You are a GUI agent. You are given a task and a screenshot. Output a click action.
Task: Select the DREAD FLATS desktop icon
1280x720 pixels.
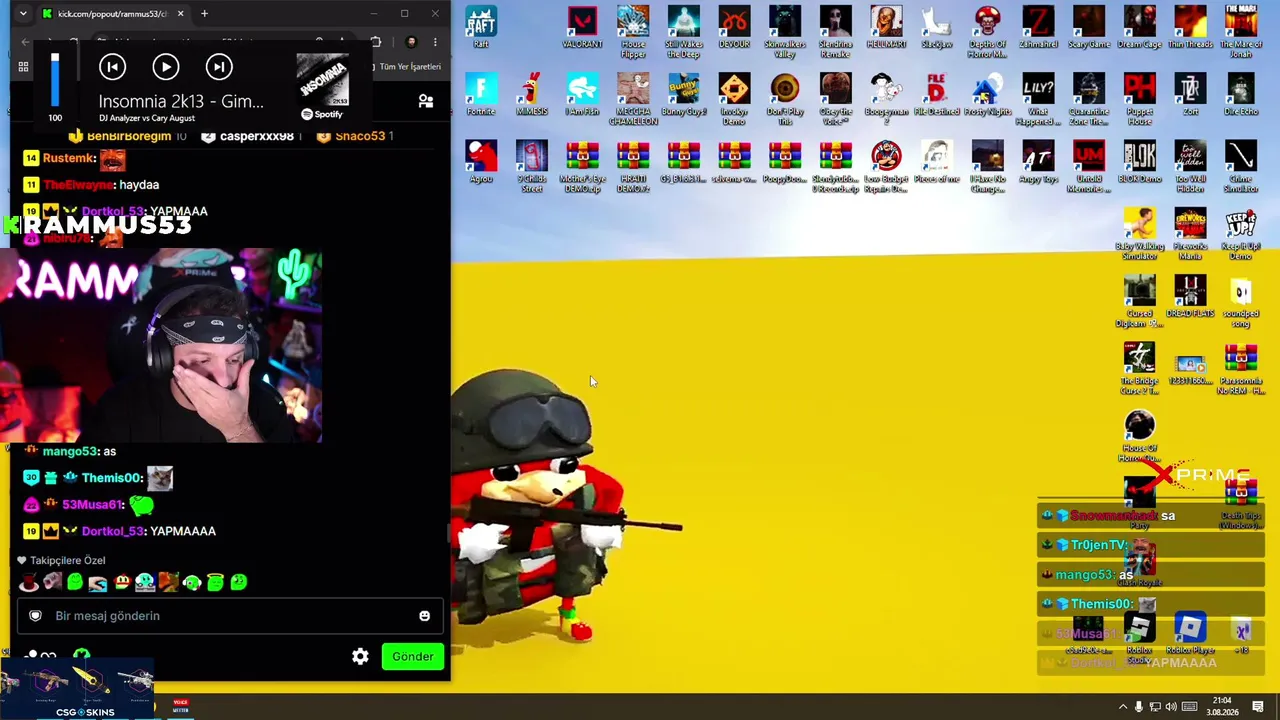(1190, 296)
